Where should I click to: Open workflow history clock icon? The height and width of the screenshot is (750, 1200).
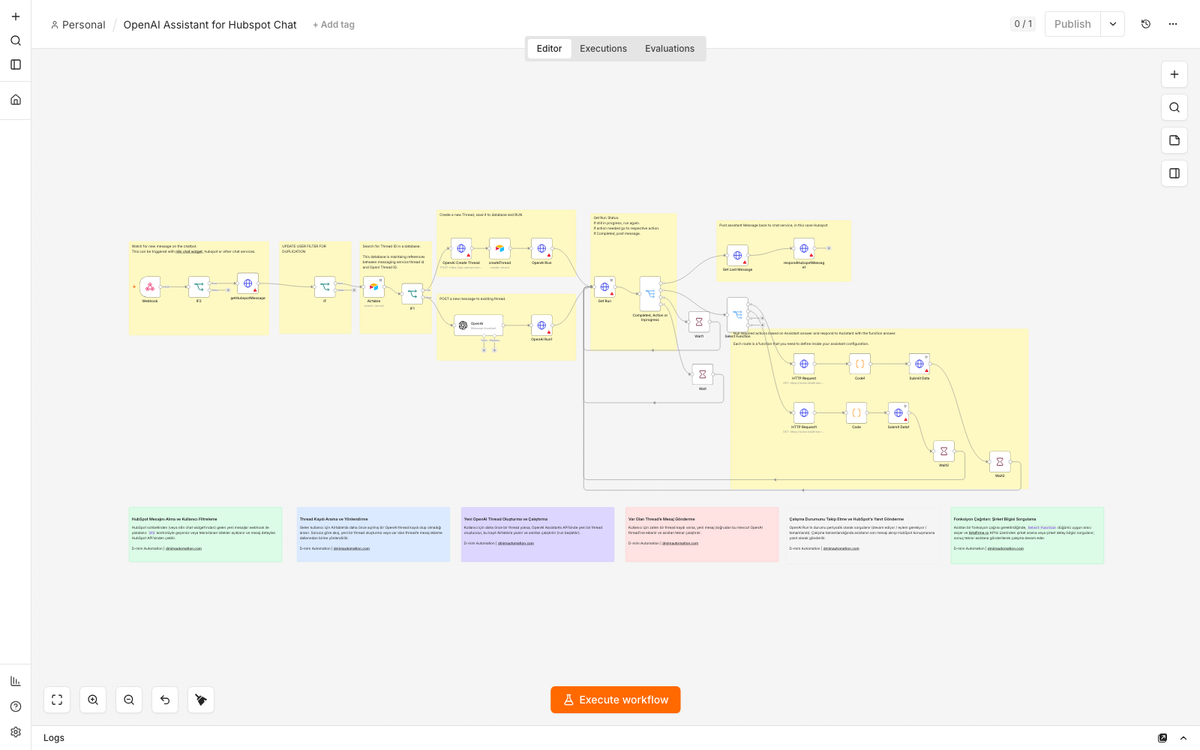(1146, 24)
